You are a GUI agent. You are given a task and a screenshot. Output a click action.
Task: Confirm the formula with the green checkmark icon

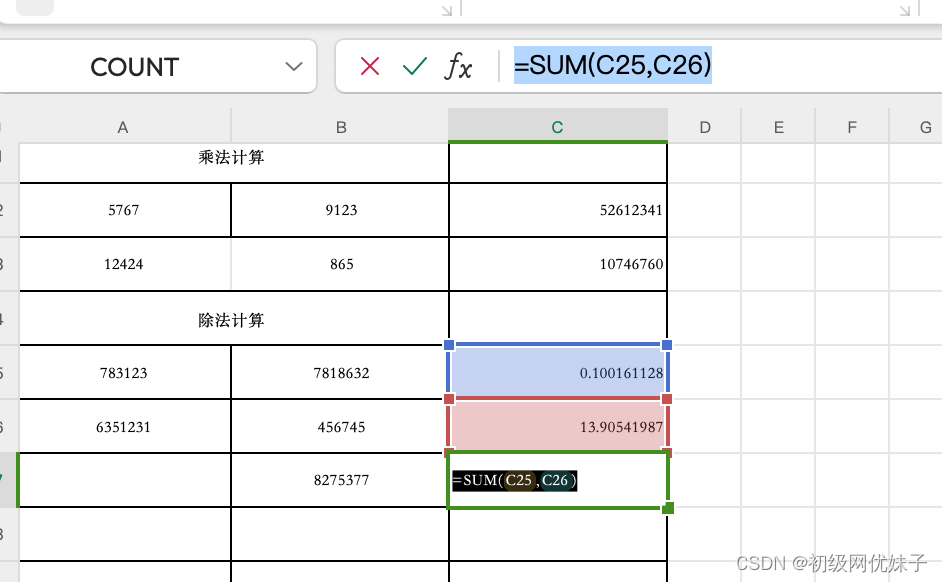(414, 65)
